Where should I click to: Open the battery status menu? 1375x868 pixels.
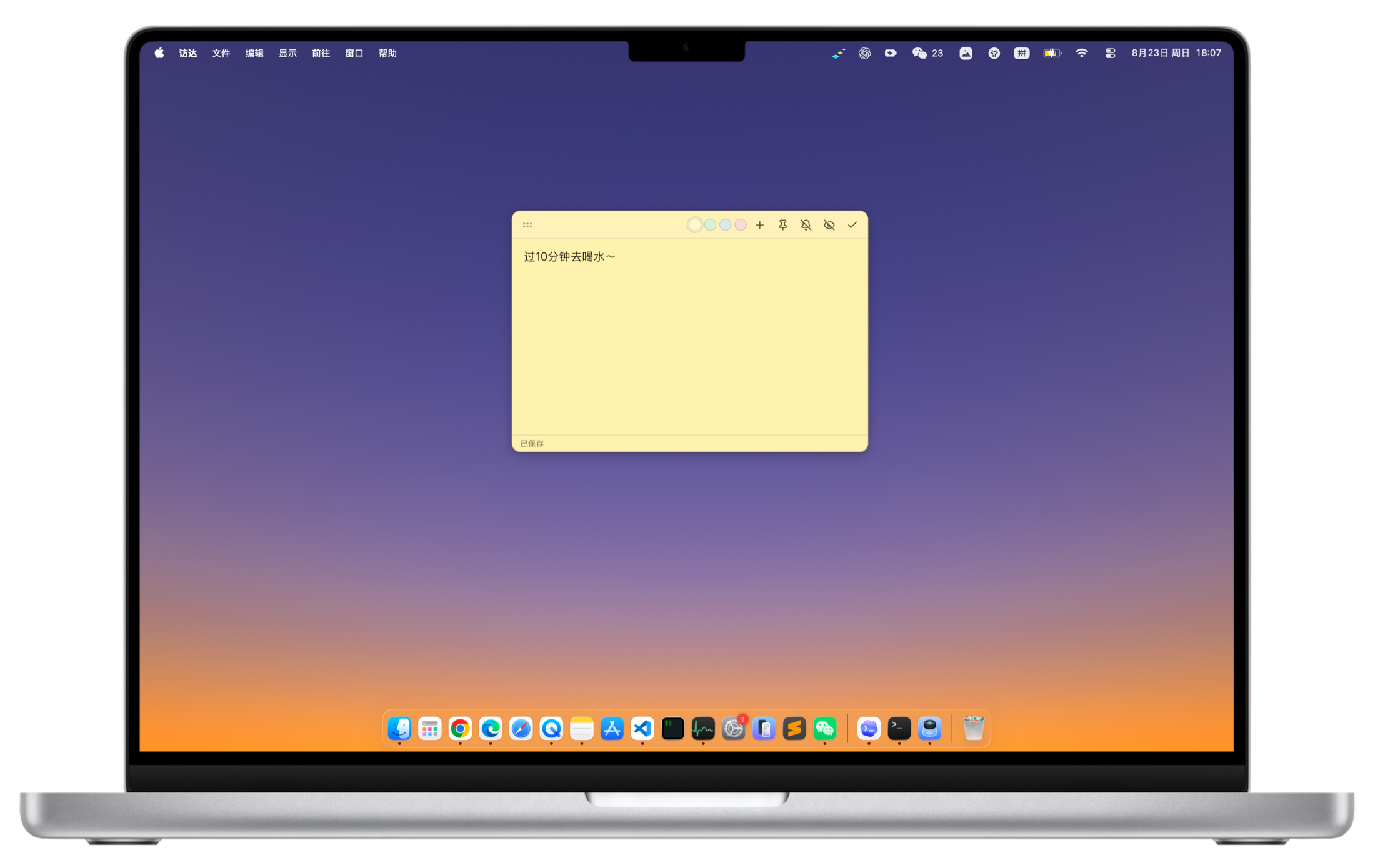[x=1052, y=53]
